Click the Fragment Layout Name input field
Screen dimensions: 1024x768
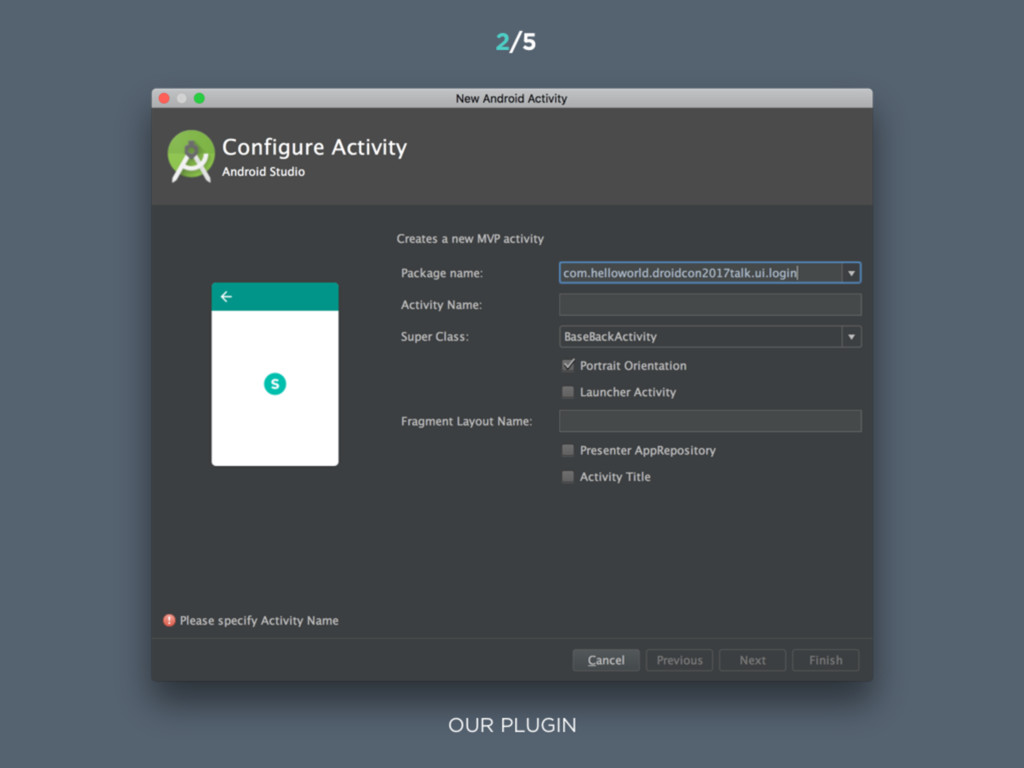pyautogui.click(x=710, y=421)
